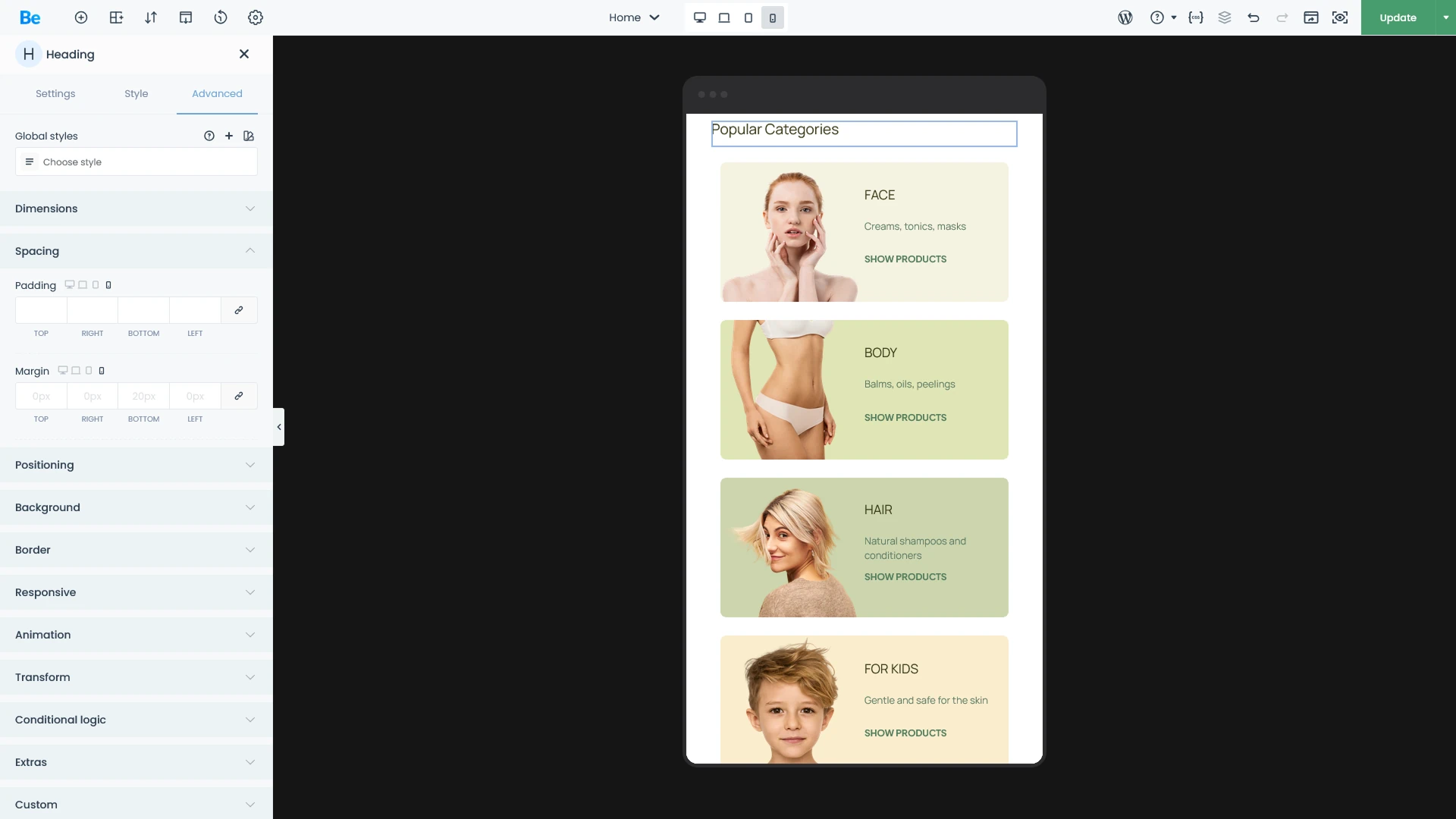This screenshot has width=1456, height=819.
Task: Open the Settings tab of the Heading widget
Action: [x=55, y=93]
